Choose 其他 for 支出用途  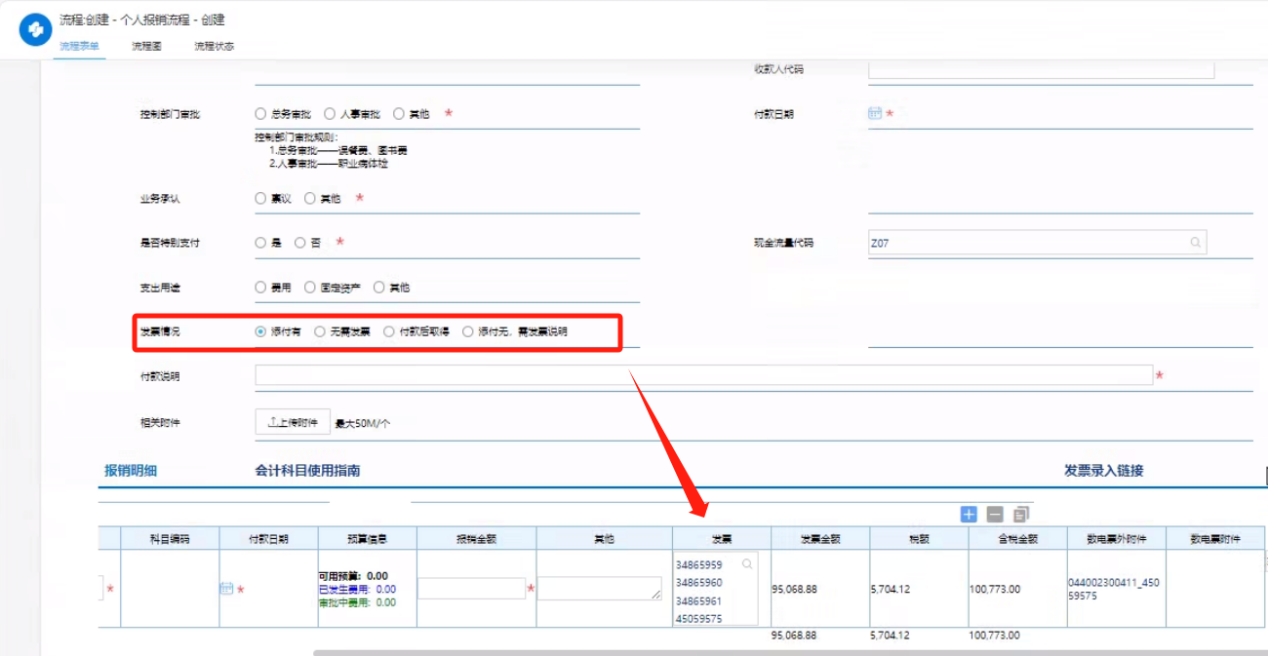pos(379,287)
